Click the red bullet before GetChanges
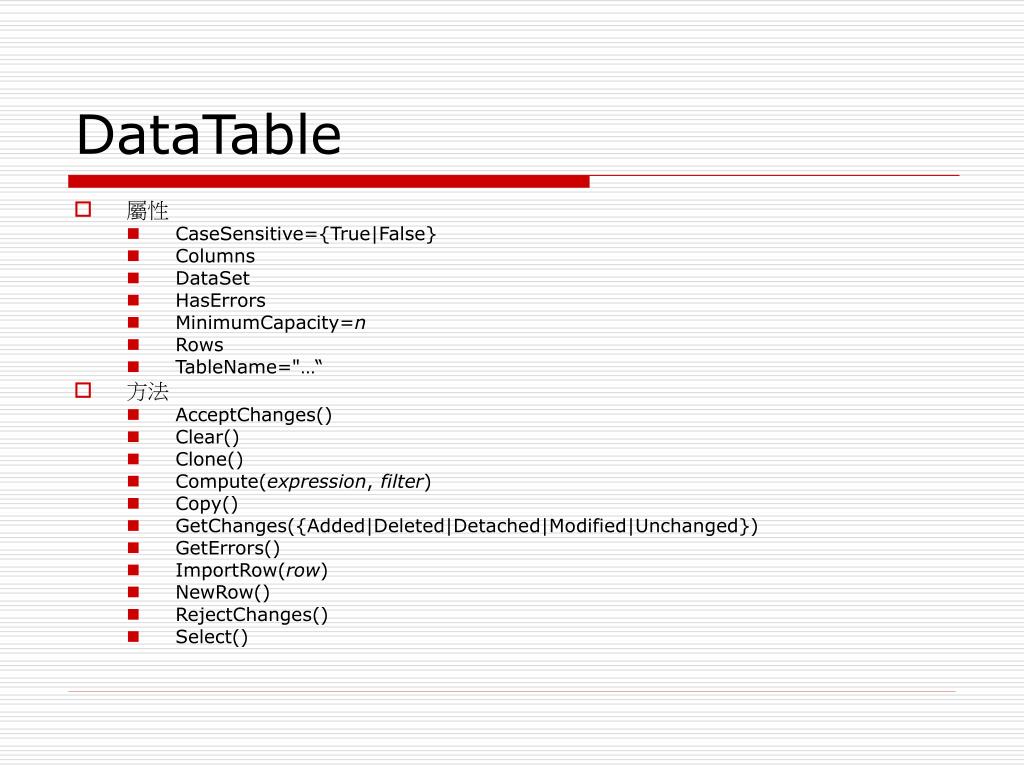 [x=133, y=525]
